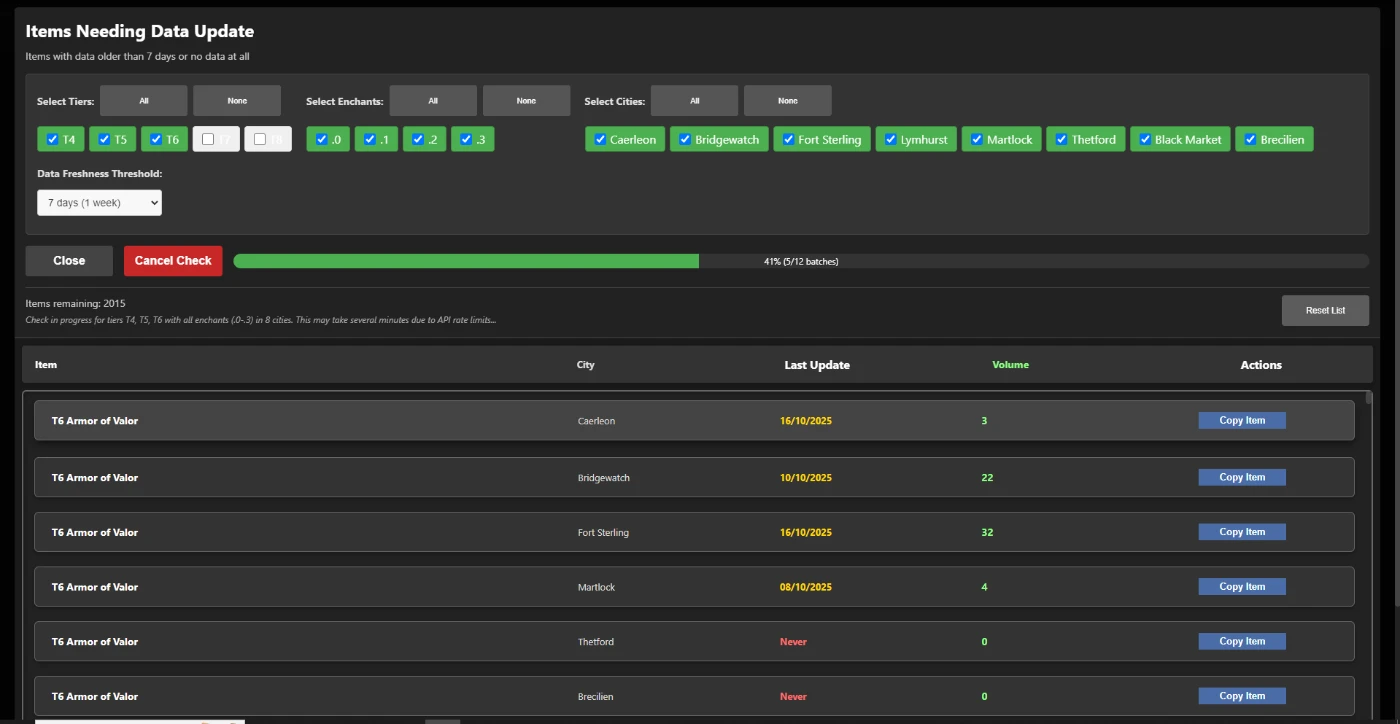Click the Reset List button
The height and width of the screenshot is (724, 1400).
[x=1325, y=311]
